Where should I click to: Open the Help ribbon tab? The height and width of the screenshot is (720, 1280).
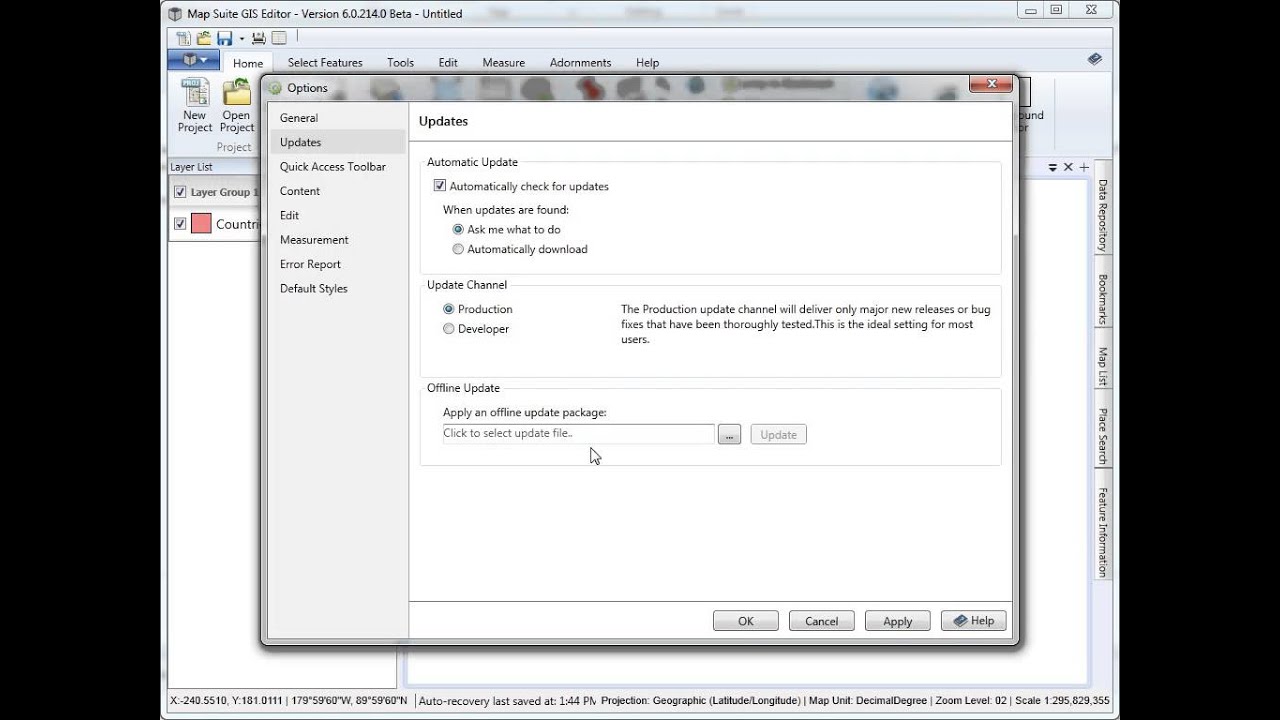coord(647,62)
